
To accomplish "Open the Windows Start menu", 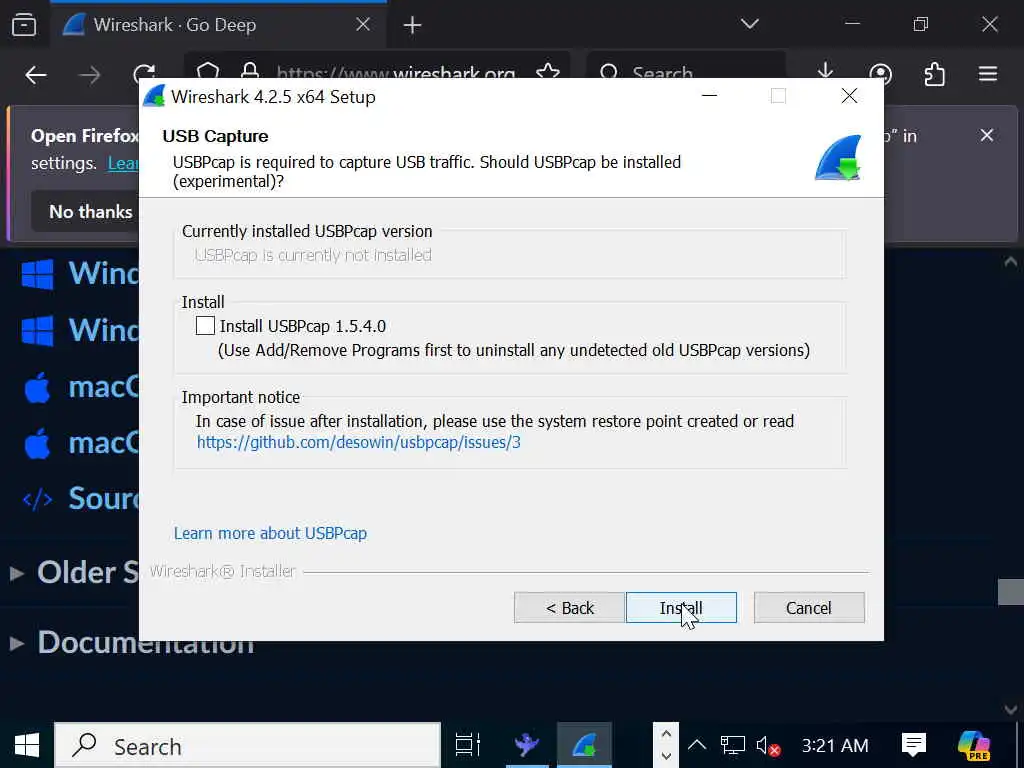I will click(x=27, y=745).
